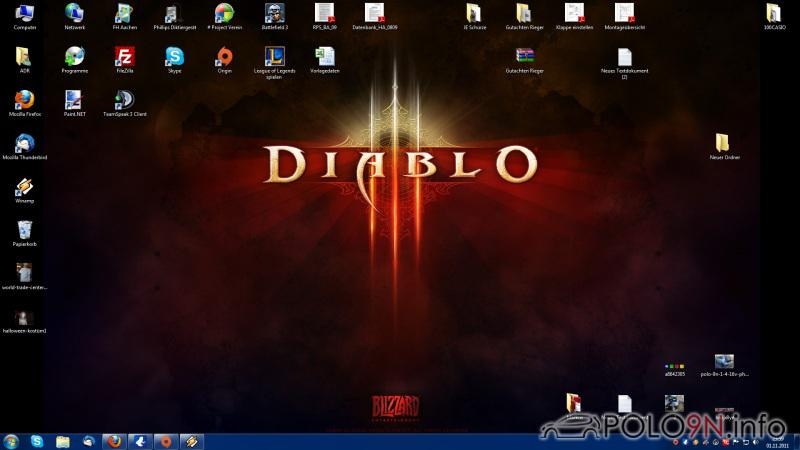800x450 pixels.
Task: Launch Paint.NET desktop shortcut
Action: pyautogui.click(x=74, y=103)
